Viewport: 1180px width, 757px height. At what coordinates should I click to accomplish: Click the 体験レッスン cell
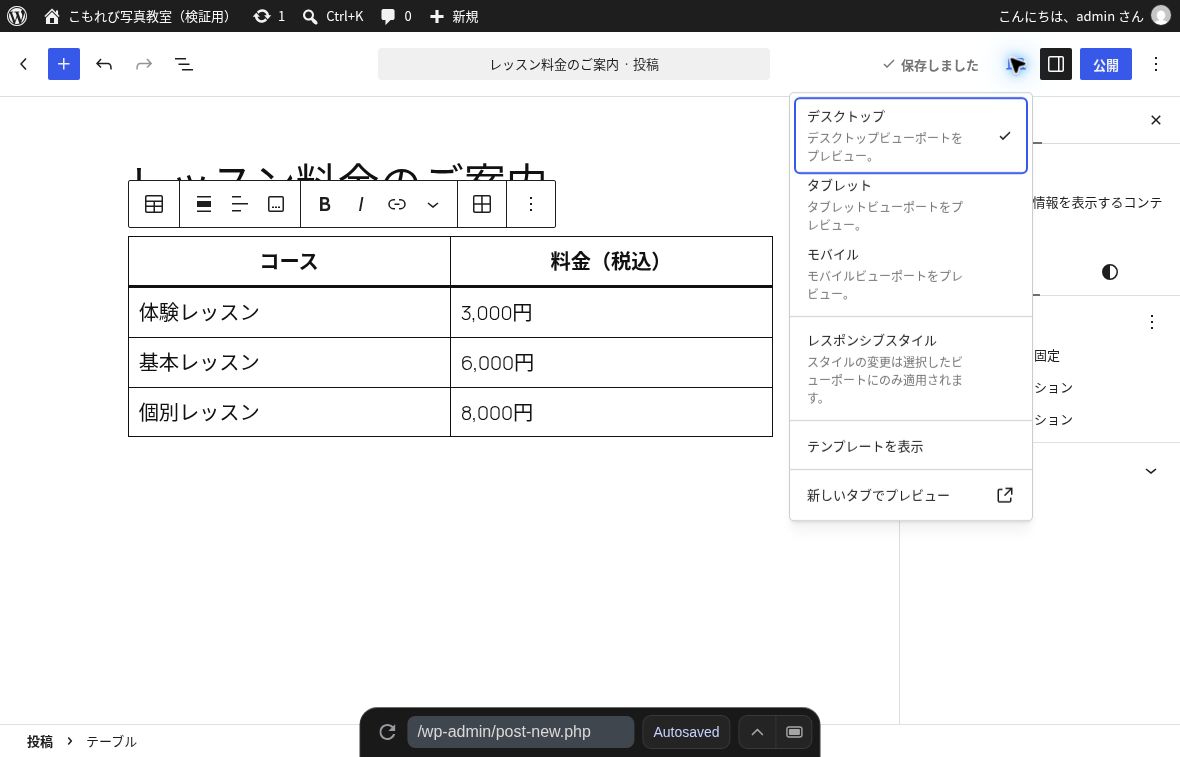[x=289, y=312]
